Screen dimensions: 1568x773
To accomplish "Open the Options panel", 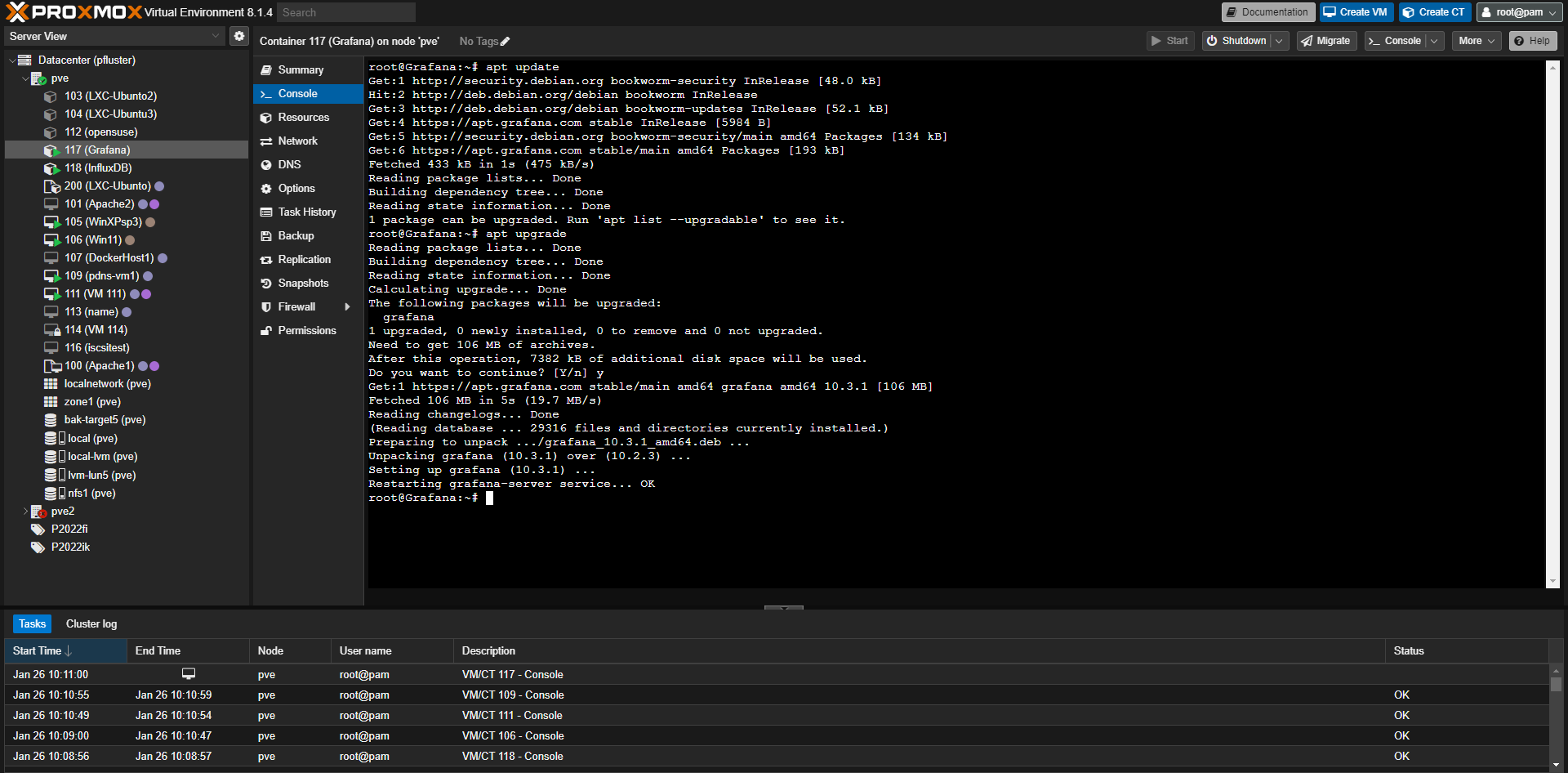I will click(308, 189).
